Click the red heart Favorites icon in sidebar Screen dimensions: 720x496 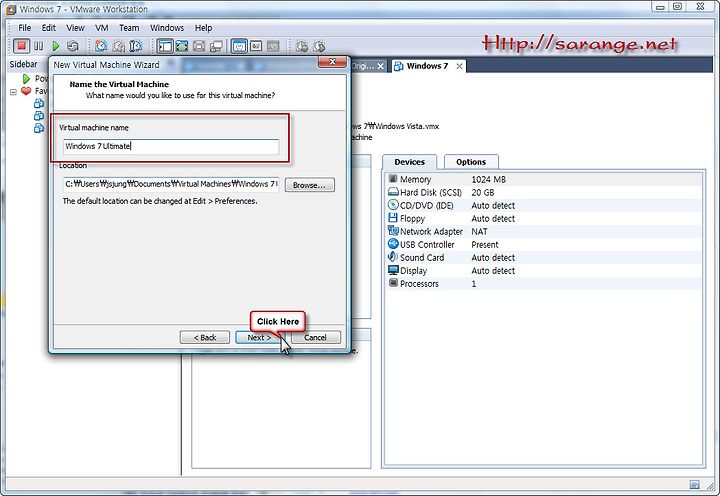(x=26, y=91)
